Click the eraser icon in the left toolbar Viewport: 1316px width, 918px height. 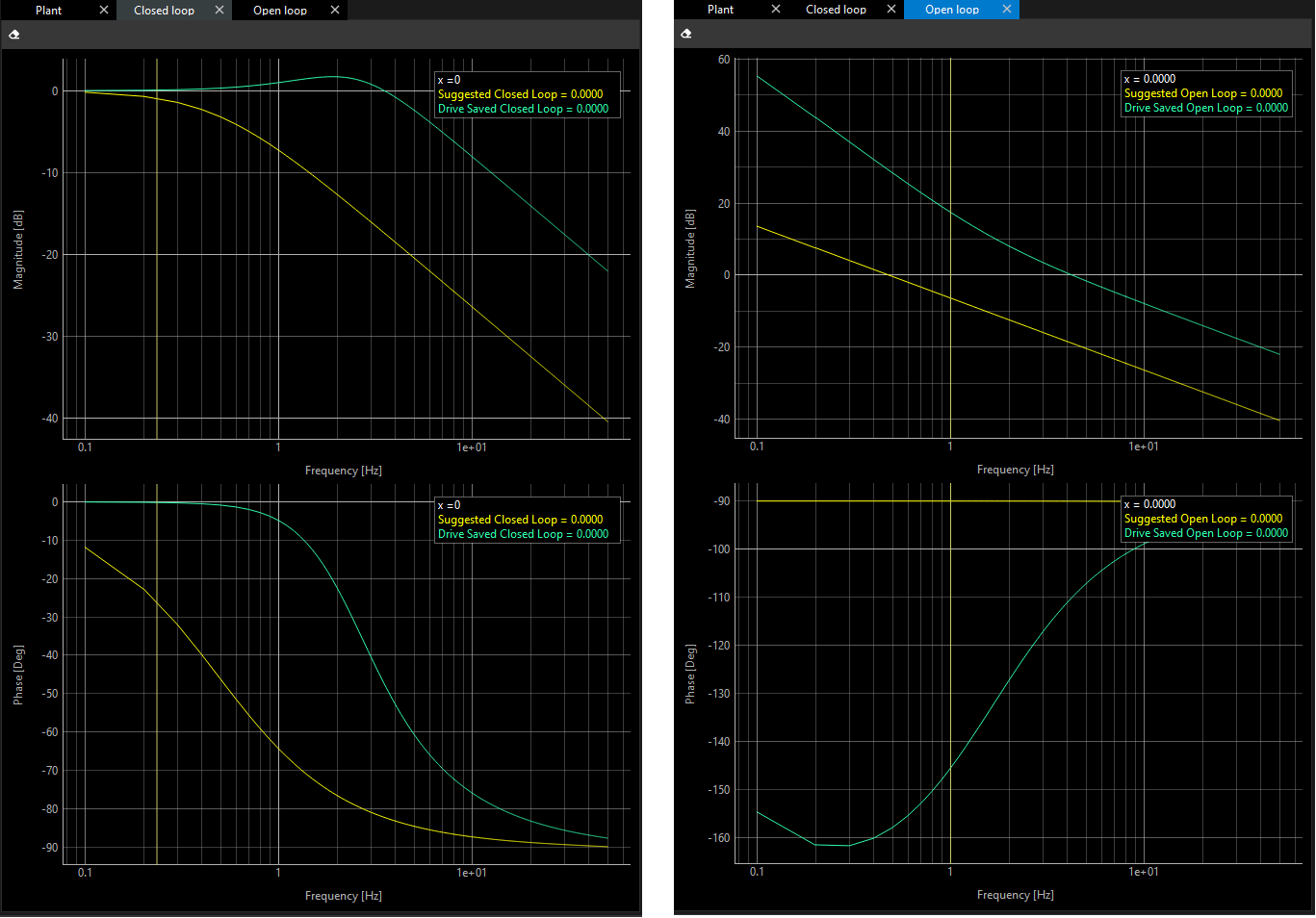13,33
